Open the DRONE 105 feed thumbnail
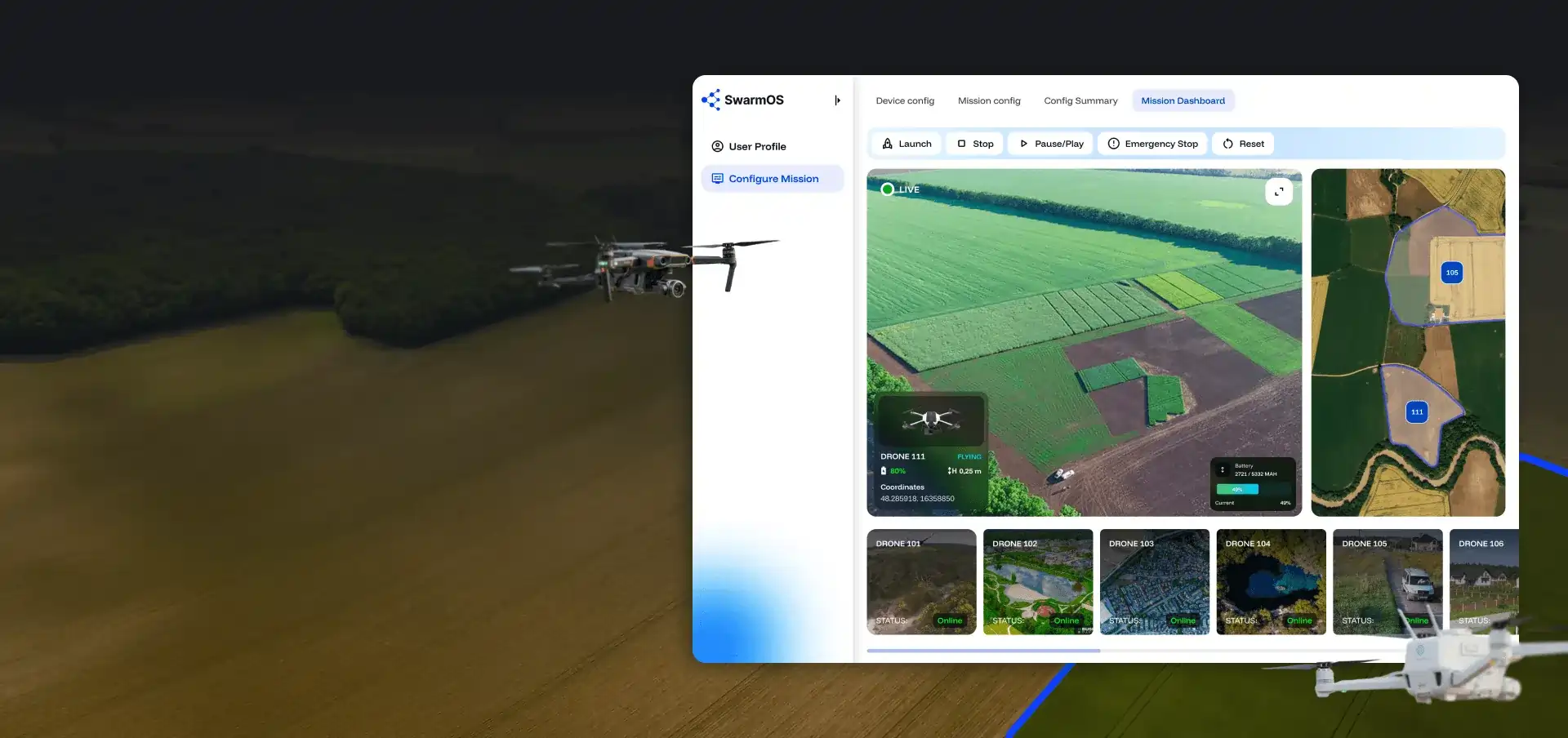Viewport: 1568px width, 738px height. 1388,582
